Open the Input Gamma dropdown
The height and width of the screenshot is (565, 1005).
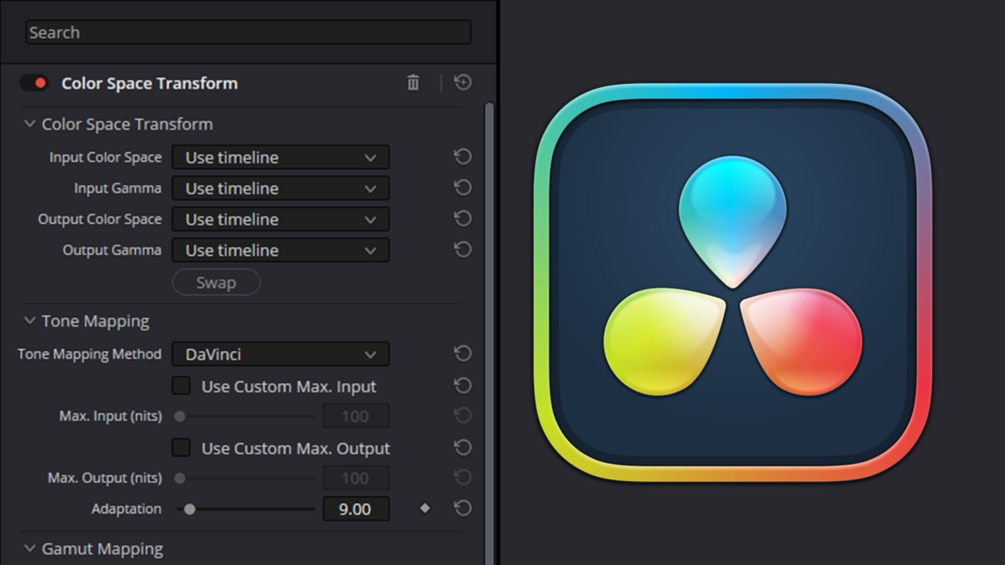tap(281, 188)
